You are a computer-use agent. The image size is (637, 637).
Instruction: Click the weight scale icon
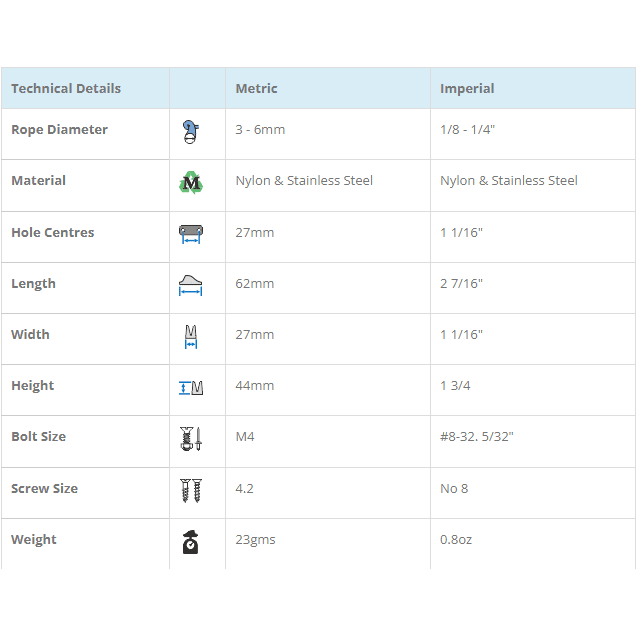tap(191, 541)
